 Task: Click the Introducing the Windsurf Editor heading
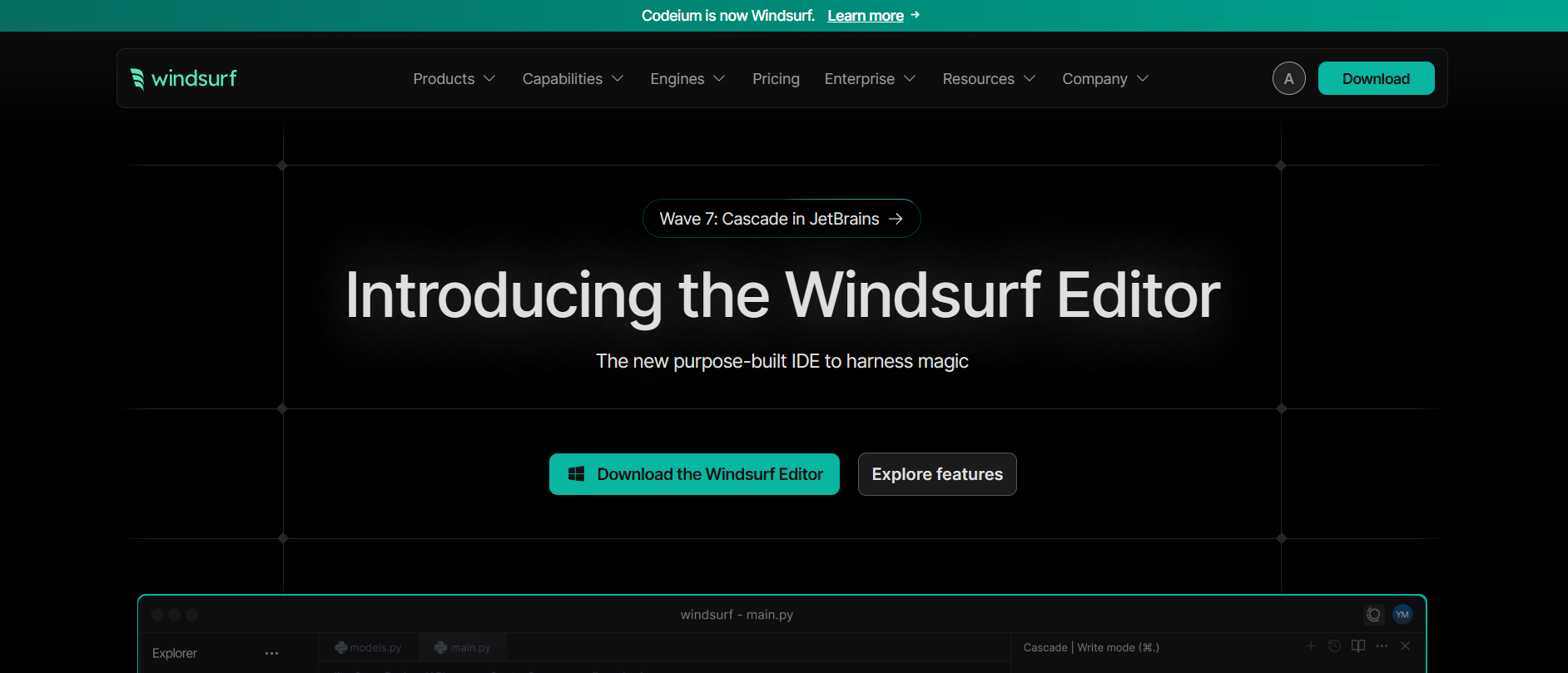pos(782,295)
